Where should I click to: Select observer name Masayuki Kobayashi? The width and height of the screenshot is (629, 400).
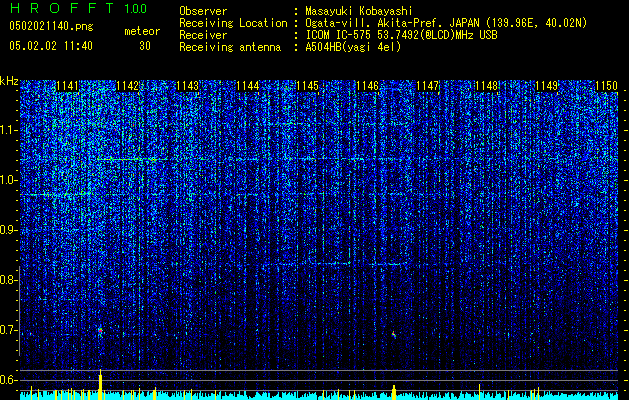pyautogui.click(x=359, y=11)
